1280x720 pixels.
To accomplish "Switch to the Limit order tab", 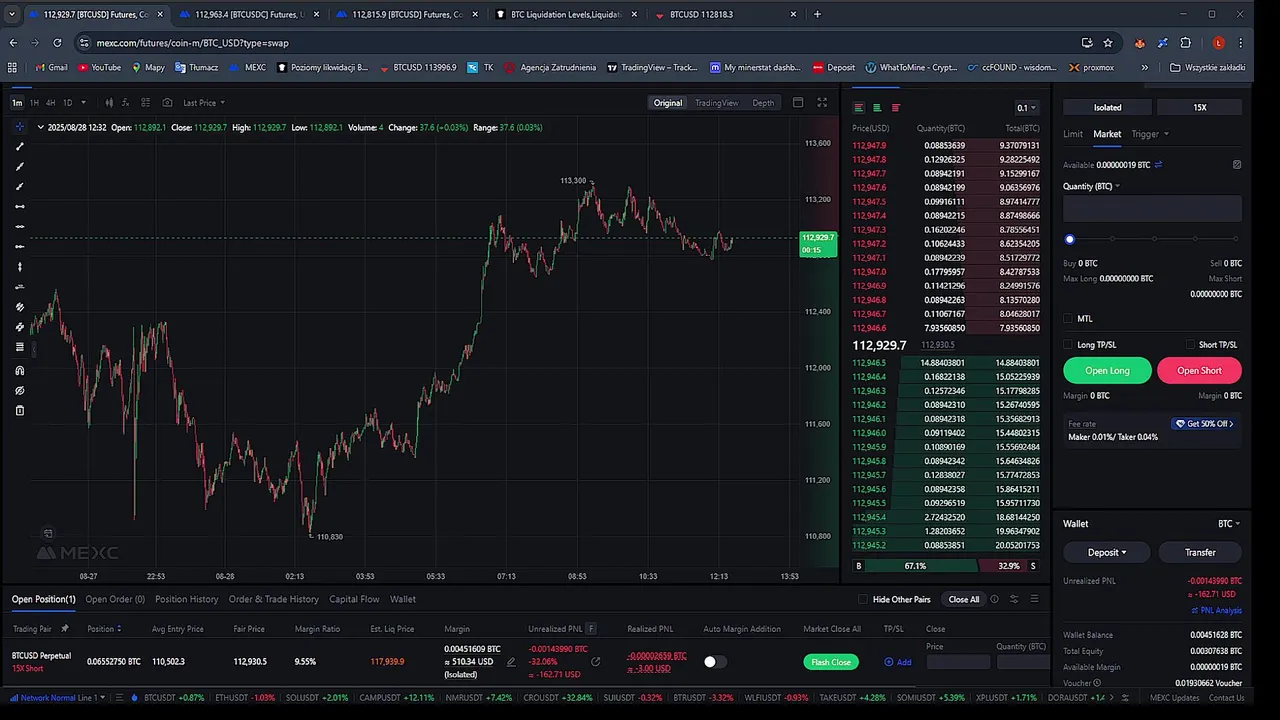I will (x=1073, y=134).
